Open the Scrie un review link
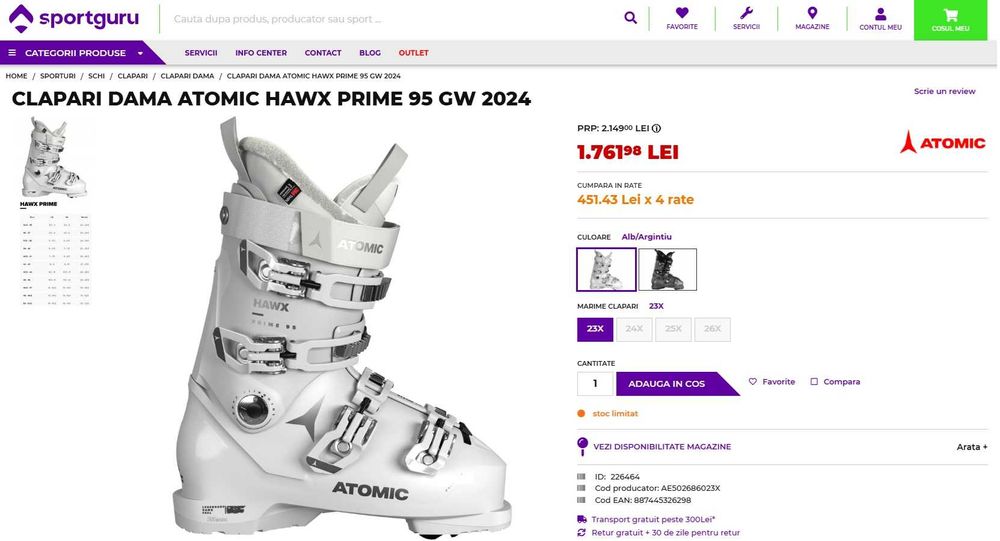The image size is (1000, 541). click(x=944, y=91)
